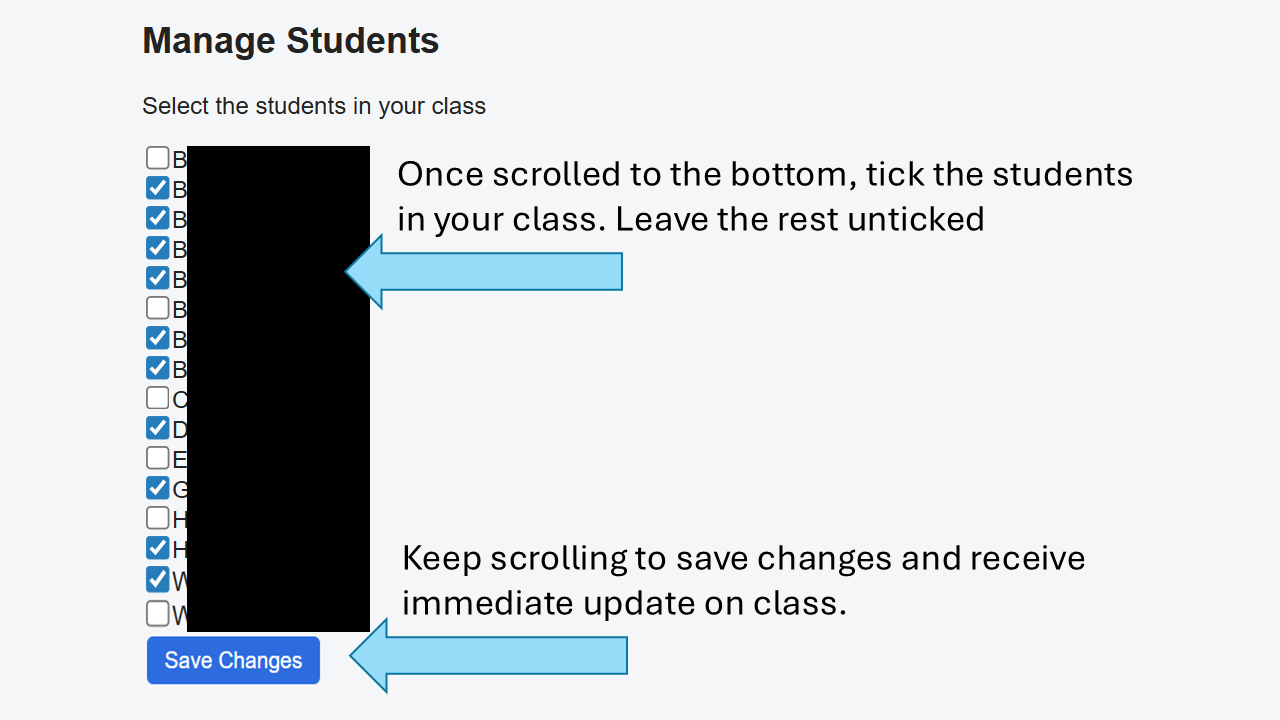Image resolution: width=1280 pixels, height=720 pixels.
Task: Tick the checkbox for the student starting with C
Action: coord(157,398)
